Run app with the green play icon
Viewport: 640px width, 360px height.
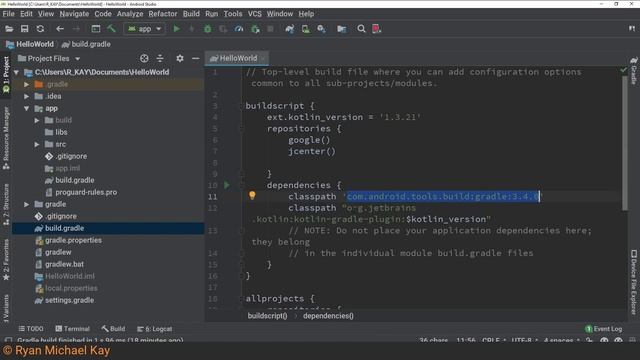point(176,29)
